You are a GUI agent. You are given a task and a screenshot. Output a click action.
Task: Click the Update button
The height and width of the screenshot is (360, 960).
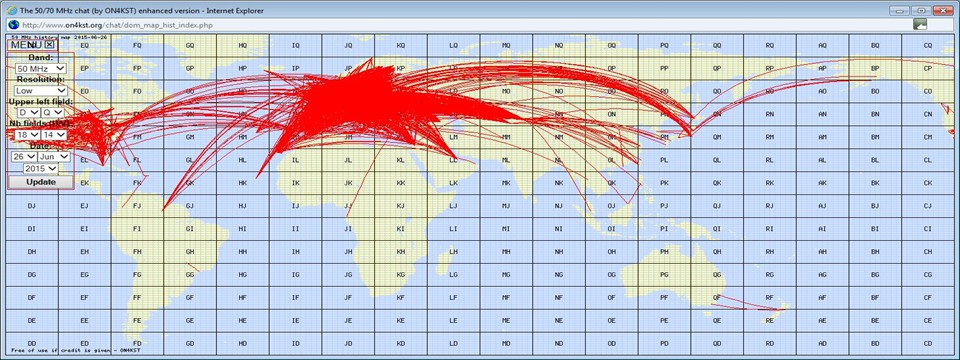pos(41,182)
